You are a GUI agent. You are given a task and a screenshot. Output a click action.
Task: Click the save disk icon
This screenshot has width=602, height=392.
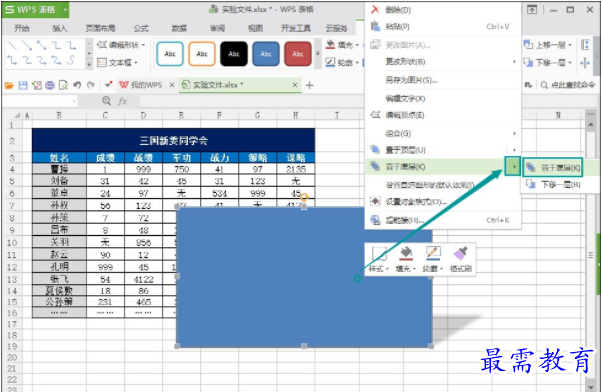[x=23, y=85]
